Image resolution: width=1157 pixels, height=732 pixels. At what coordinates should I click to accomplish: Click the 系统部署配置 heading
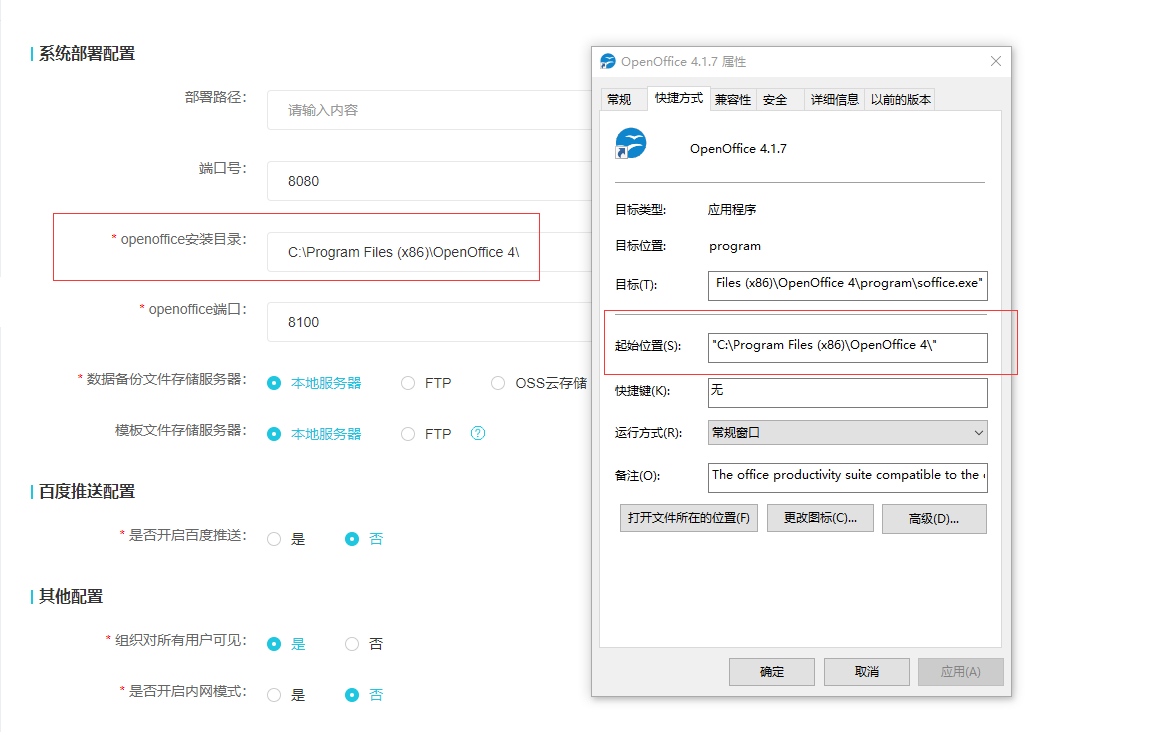[x=86, y=54]
